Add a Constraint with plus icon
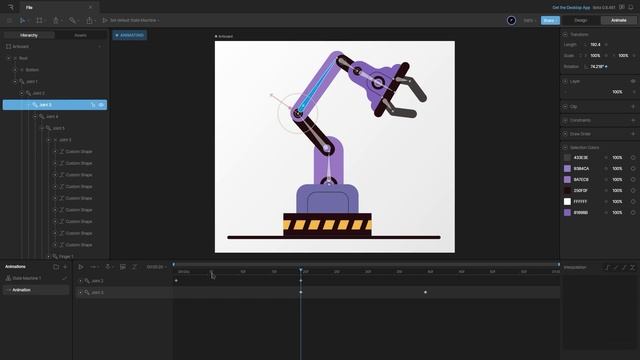 click(633, 120)
